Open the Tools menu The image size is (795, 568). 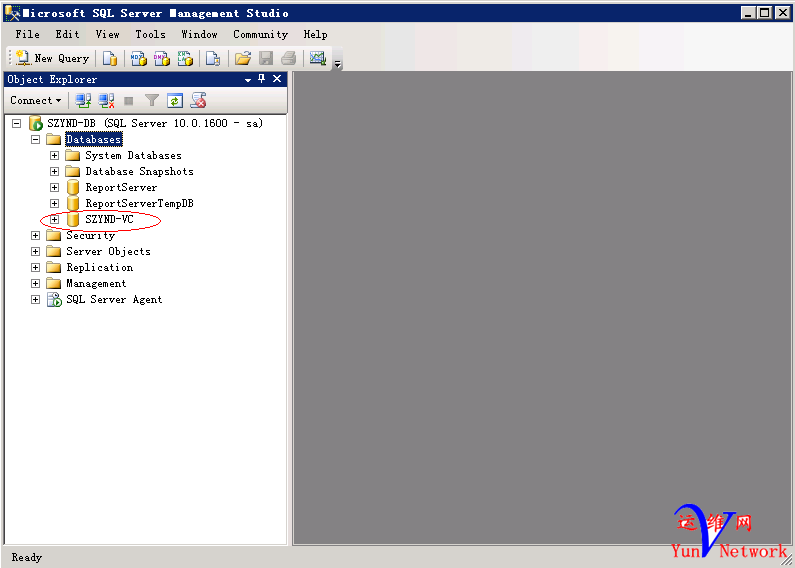coord(150,34)
